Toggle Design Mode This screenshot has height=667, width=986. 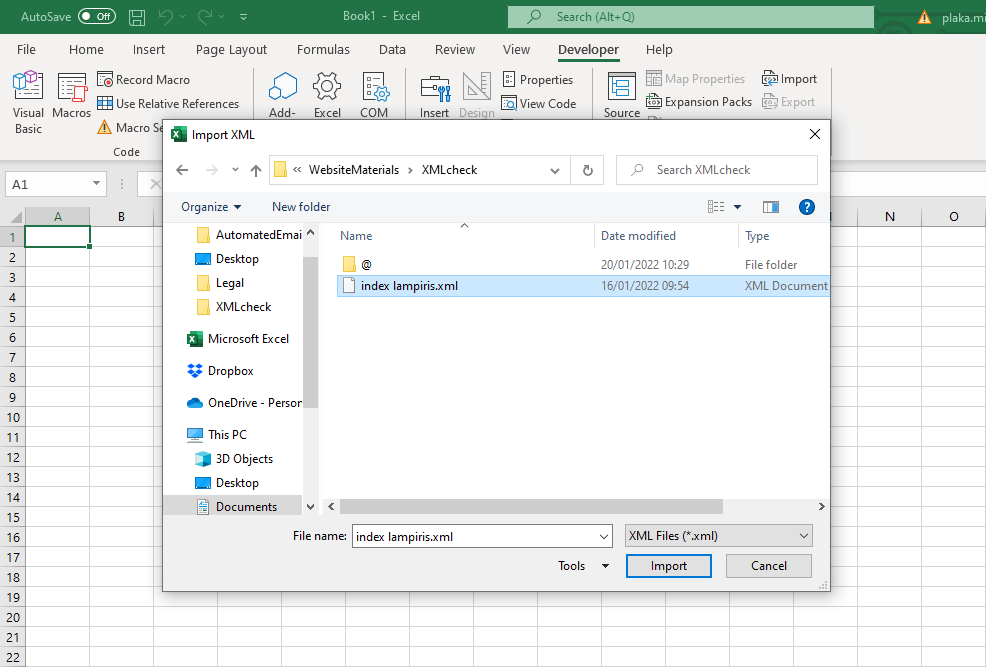477,94
